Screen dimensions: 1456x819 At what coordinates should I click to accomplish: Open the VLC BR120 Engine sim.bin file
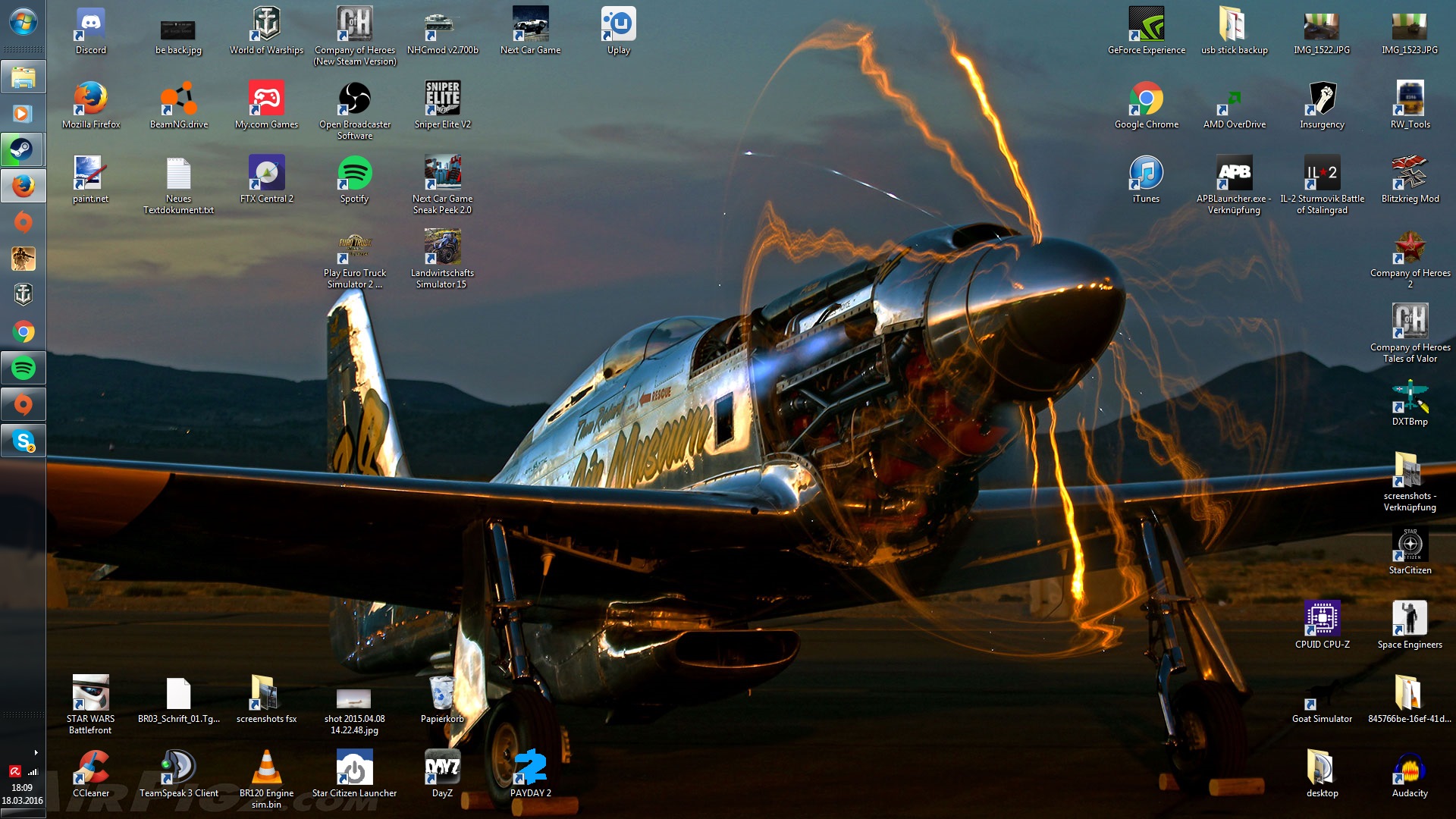266,768
